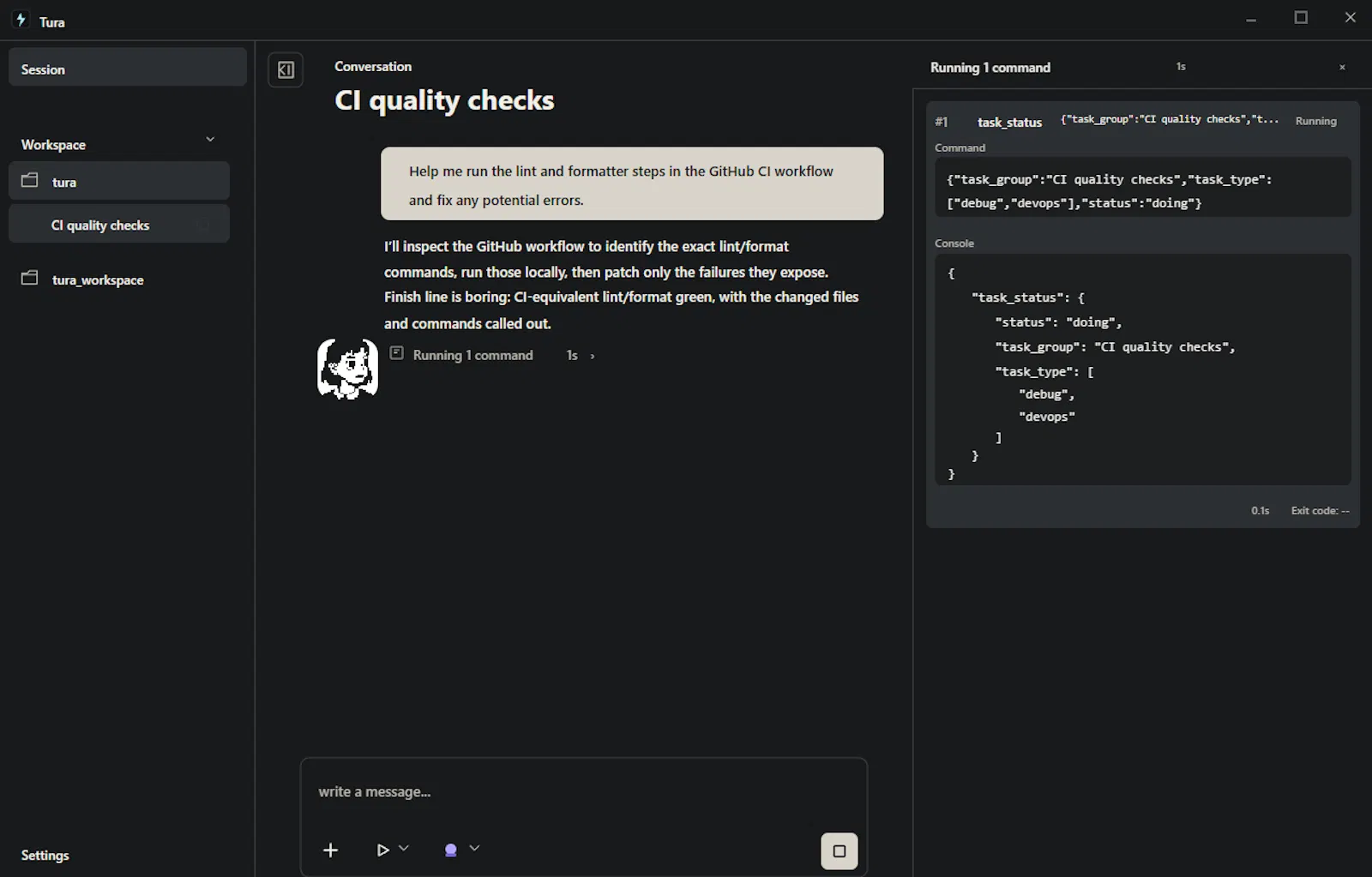
Task: Close the Running 1 command panel
Action: coord(1342,67)
